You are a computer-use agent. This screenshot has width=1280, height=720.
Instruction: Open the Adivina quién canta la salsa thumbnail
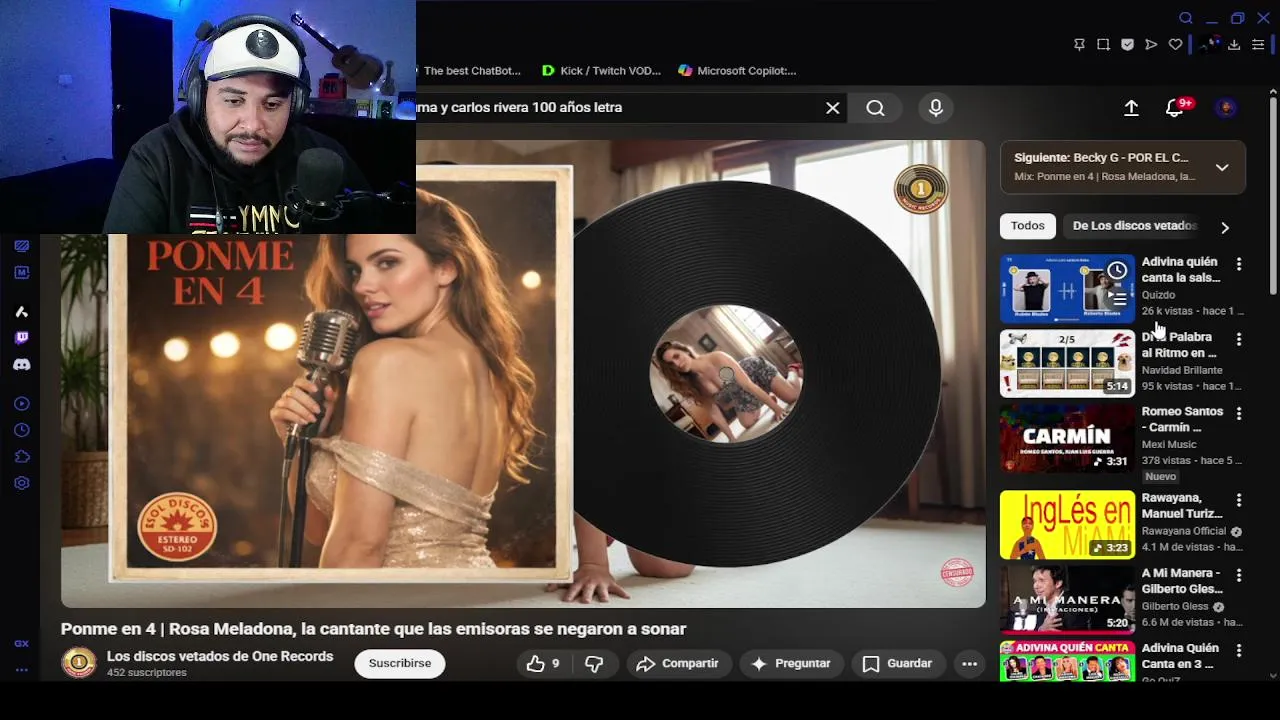pyautogui.click(x=1067, y=288)
